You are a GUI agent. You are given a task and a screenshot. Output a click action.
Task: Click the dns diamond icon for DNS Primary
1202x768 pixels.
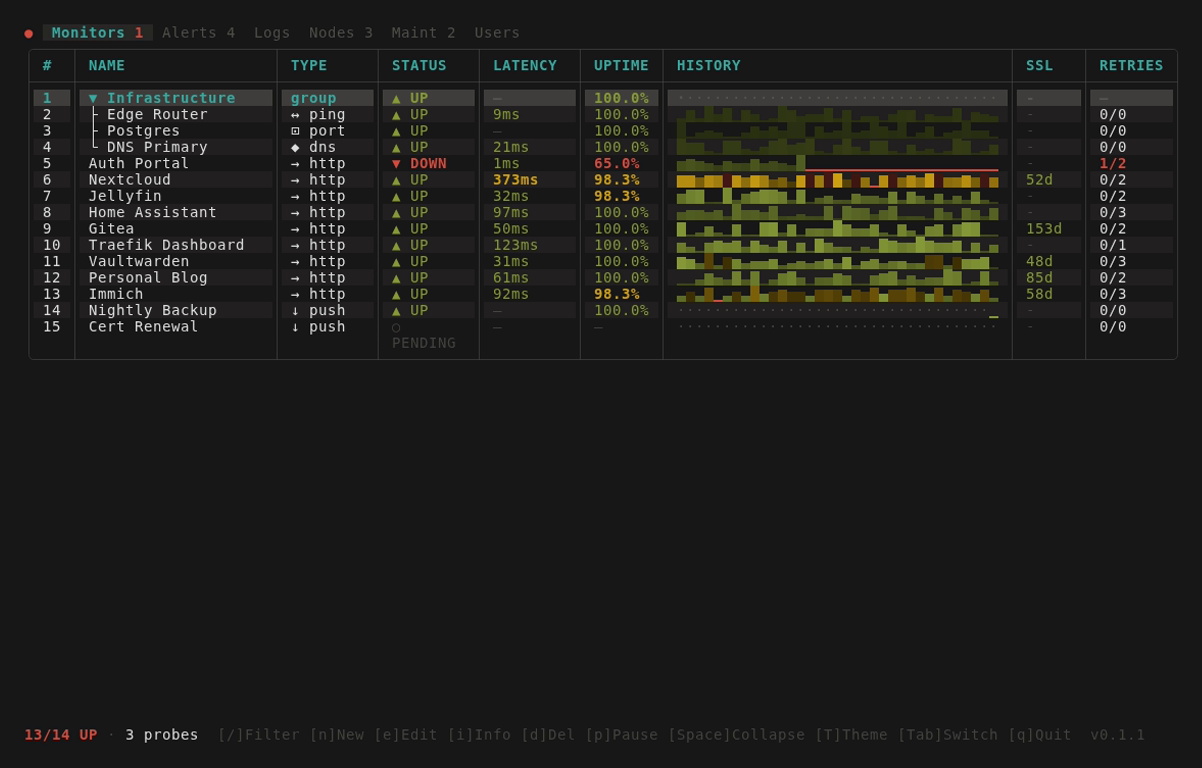point(295,147)
